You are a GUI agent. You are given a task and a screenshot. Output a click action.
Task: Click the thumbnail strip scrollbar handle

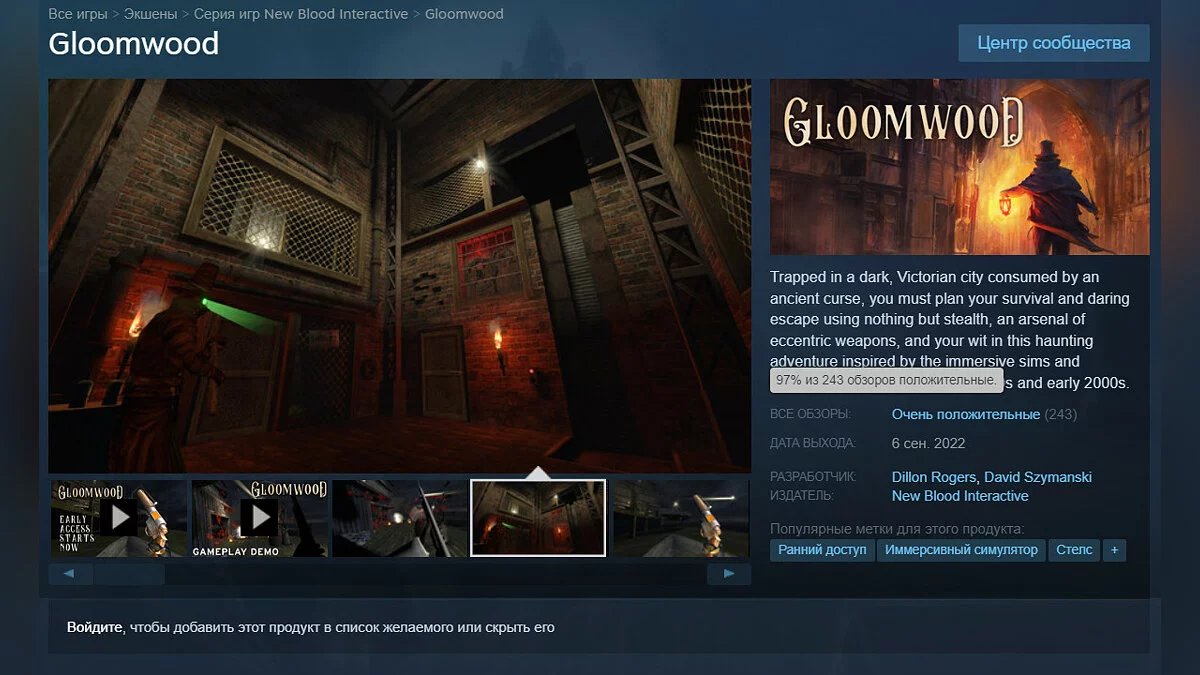pyautogui.click(x=130, y=574)
